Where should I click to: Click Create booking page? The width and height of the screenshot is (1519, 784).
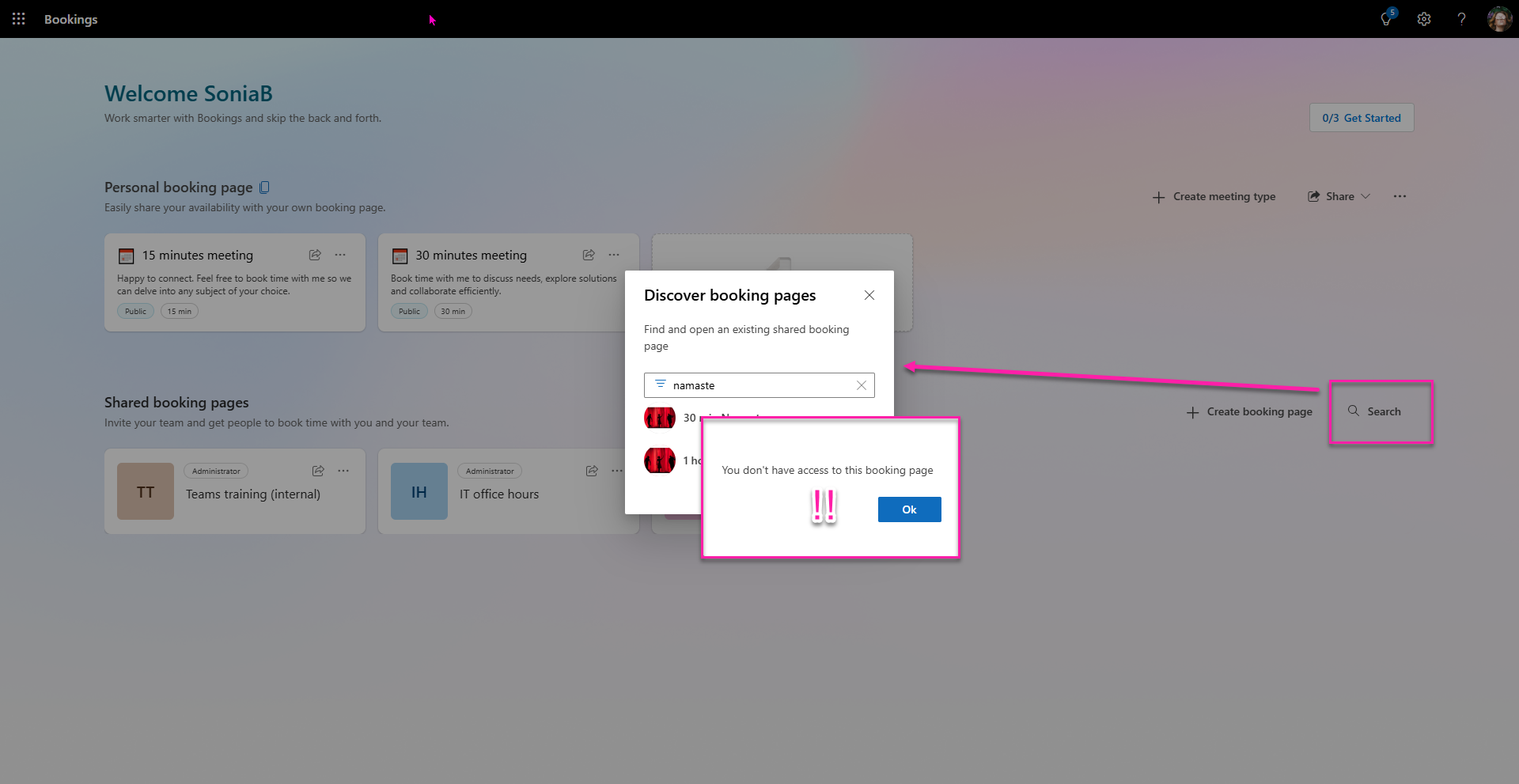[x=1250, y=411]
